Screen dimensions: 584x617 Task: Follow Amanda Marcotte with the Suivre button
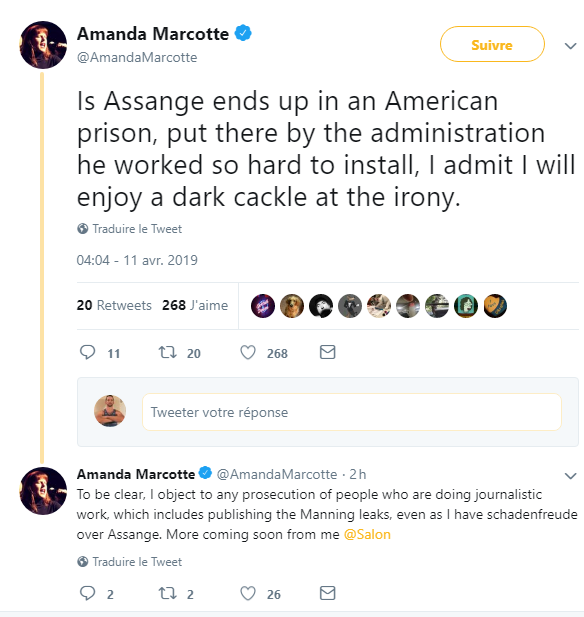(492, 44)
